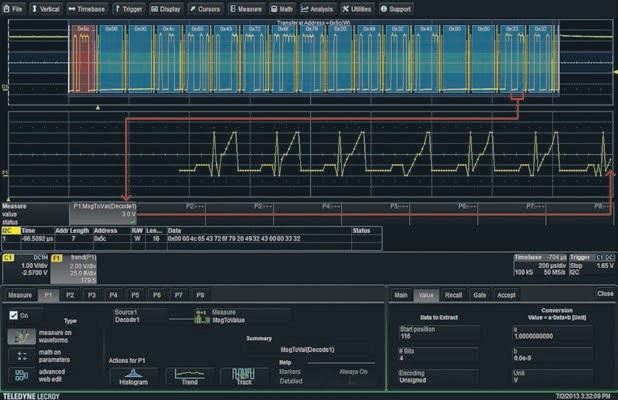Select measure on waveforms type icon
The height and width of the screenshot is (400, 618).
tap(22, 337)
